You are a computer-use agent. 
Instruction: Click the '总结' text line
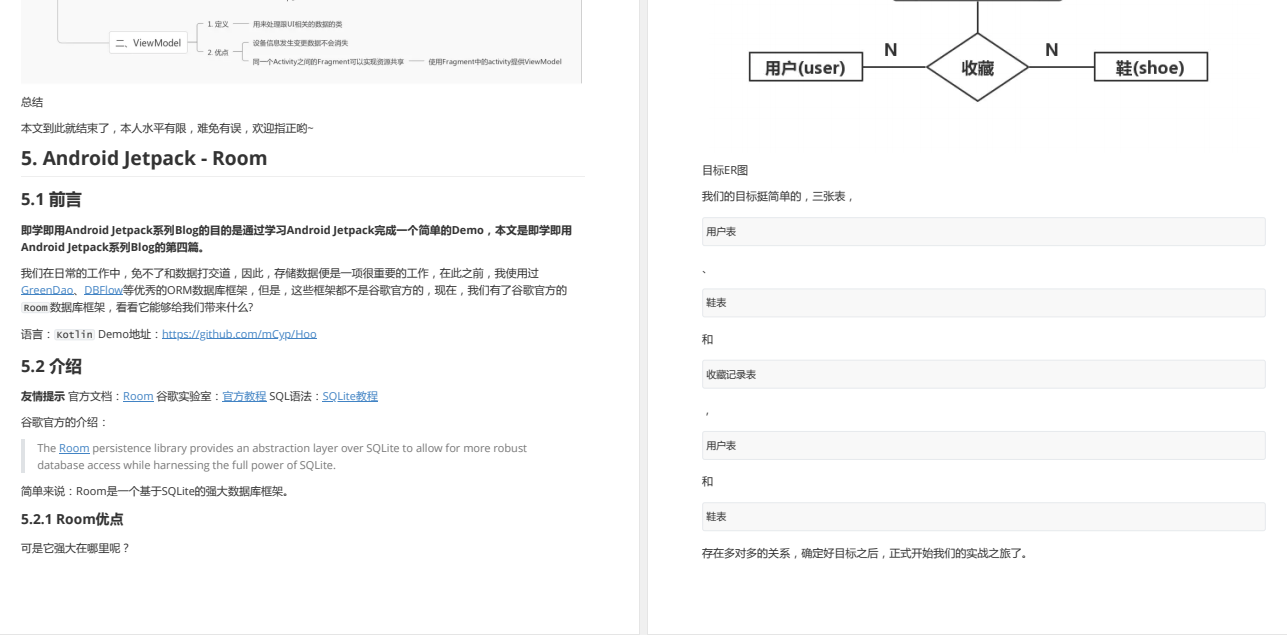click(32, 102)
